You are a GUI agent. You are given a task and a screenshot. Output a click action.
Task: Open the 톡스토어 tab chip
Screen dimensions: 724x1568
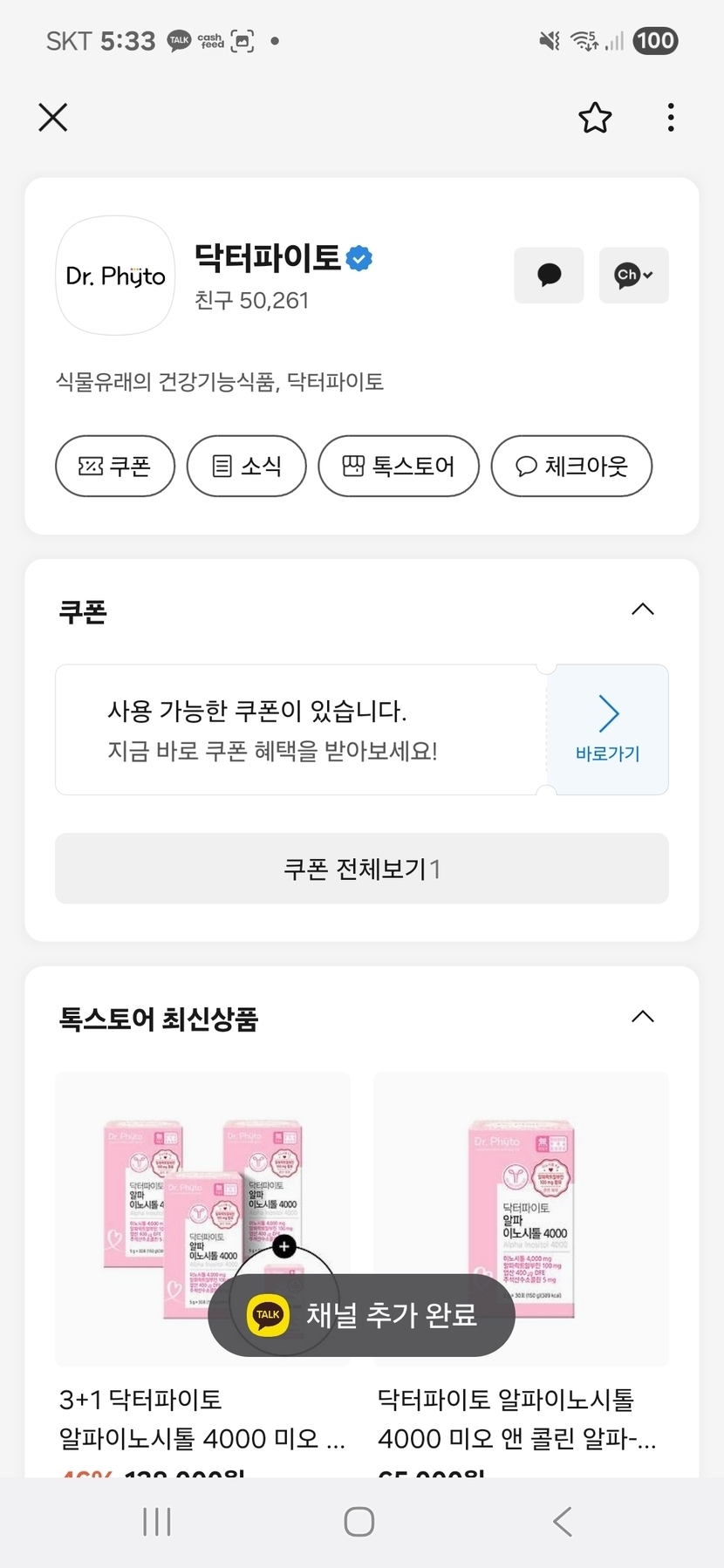coord(399,466)
